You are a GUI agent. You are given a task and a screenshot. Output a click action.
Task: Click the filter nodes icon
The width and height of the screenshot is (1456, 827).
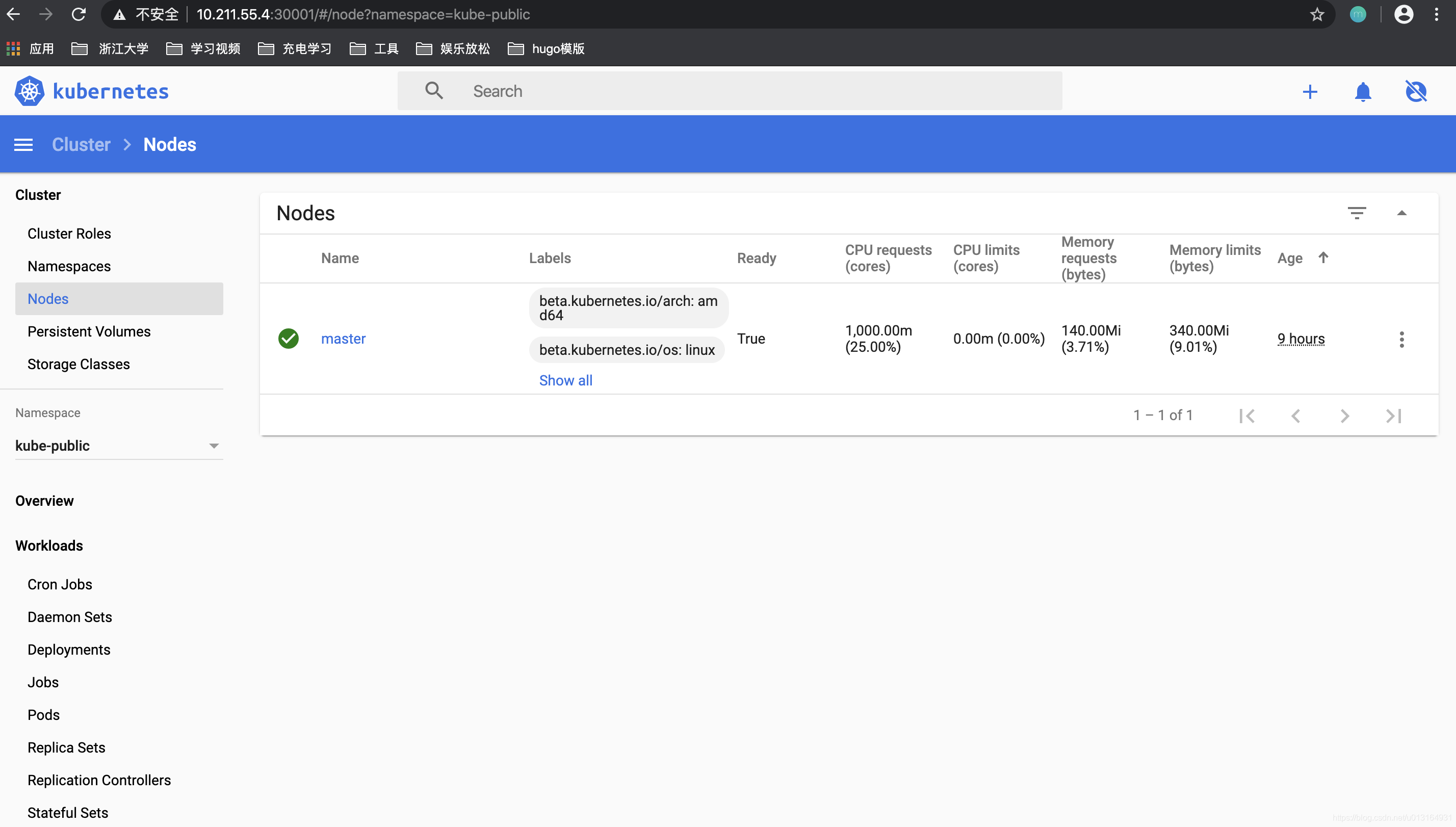[1357, 213]
